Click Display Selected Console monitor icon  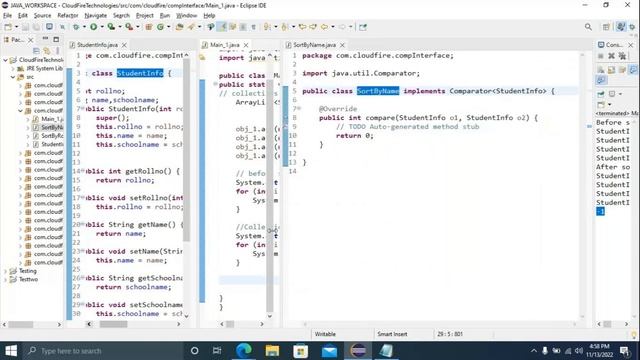click(x=612, y=94)
